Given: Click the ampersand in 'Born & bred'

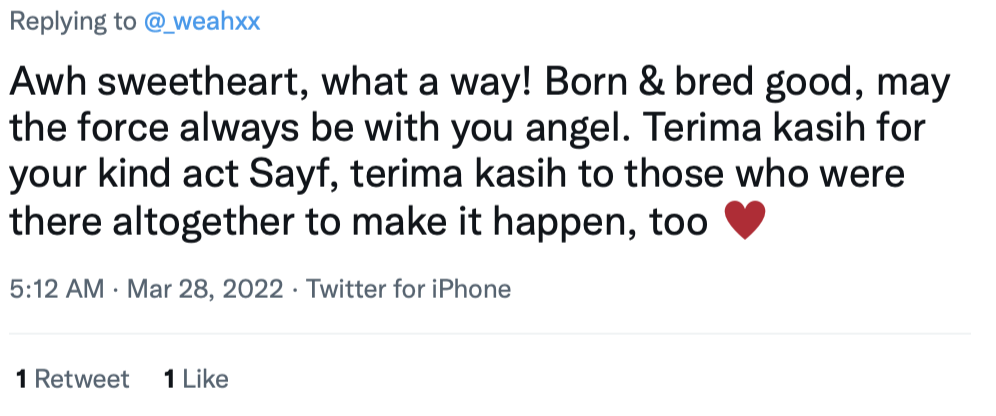Looking at the screenshot, I should [650, 83].
